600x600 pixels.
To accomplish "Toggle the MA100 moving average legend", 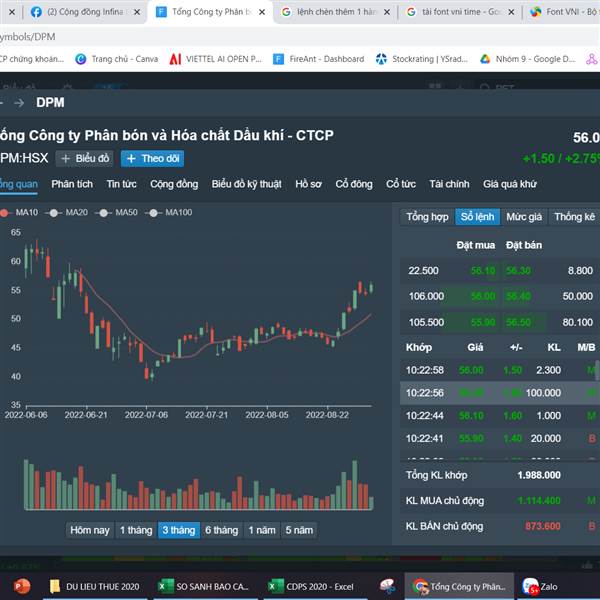I will coord(169,212).
